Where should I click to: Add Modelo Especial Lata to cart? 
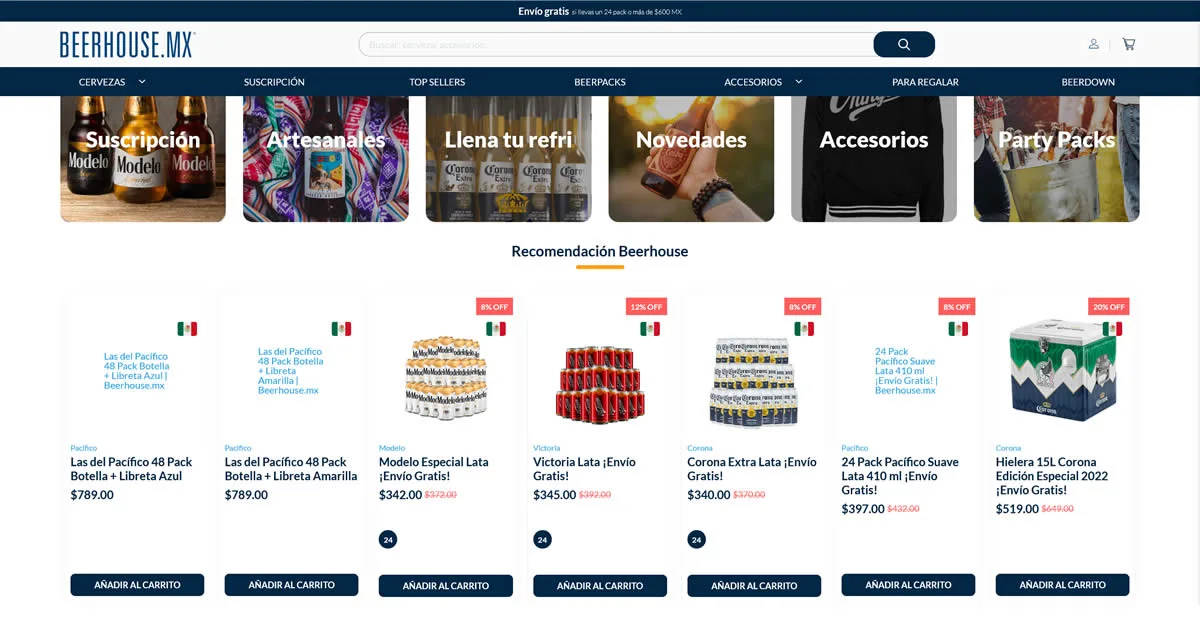point(446,585)
